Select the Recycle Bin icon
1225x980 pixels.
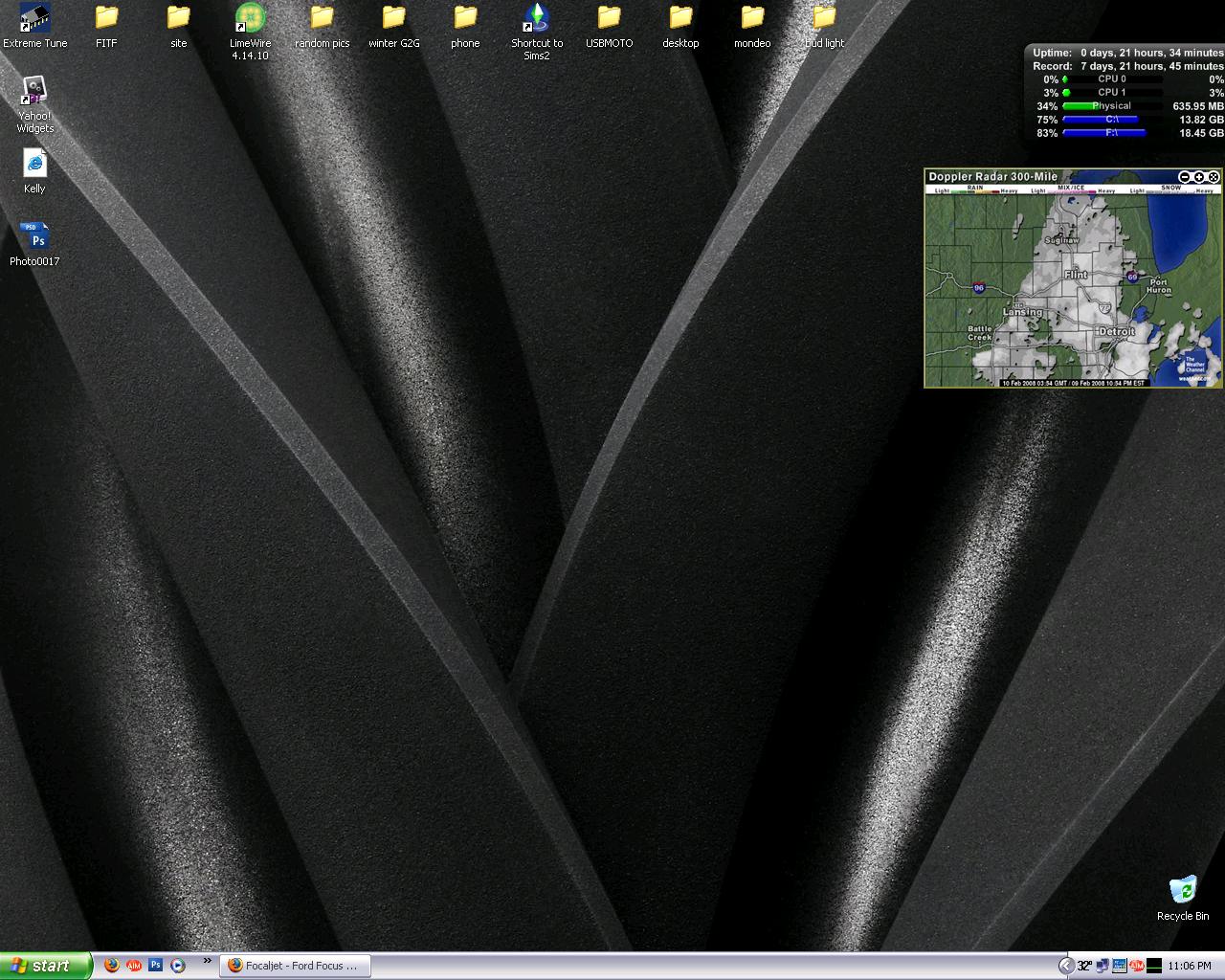[x=1183, y=898]
